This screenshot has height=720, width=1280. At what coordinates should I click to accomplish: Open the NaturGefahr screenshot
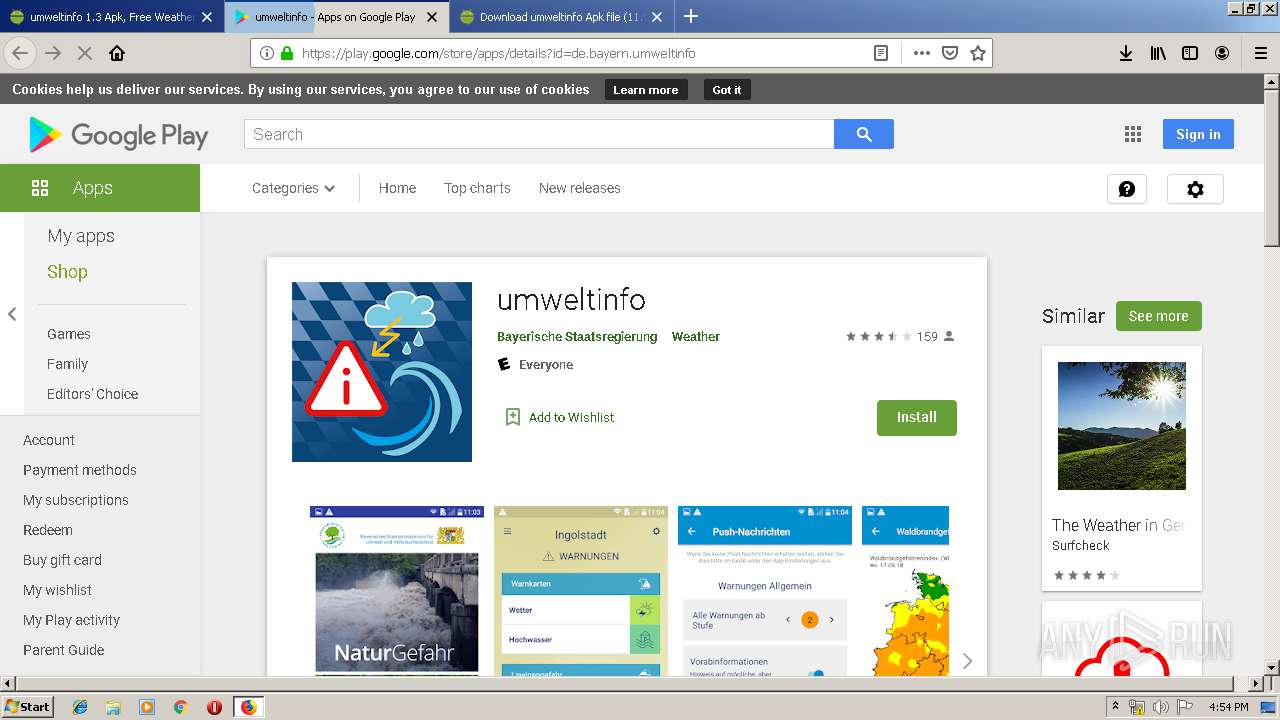coord(397,590)
